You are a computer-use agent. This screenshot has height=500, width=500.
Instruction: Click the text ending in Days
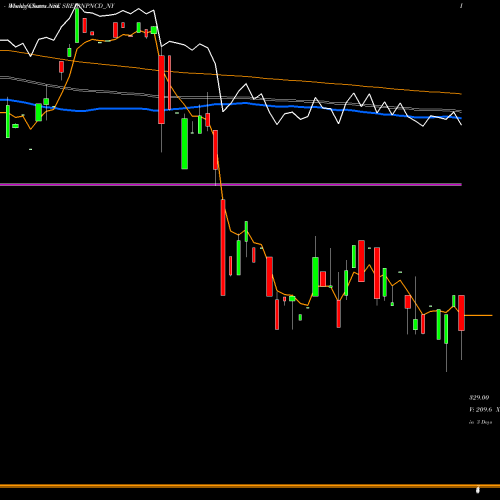coord(481,422)
